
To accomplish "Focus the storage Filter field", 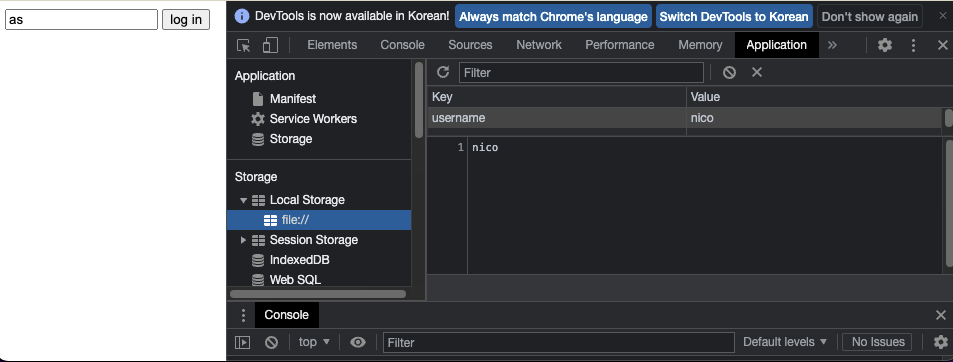I will point(581,72).
